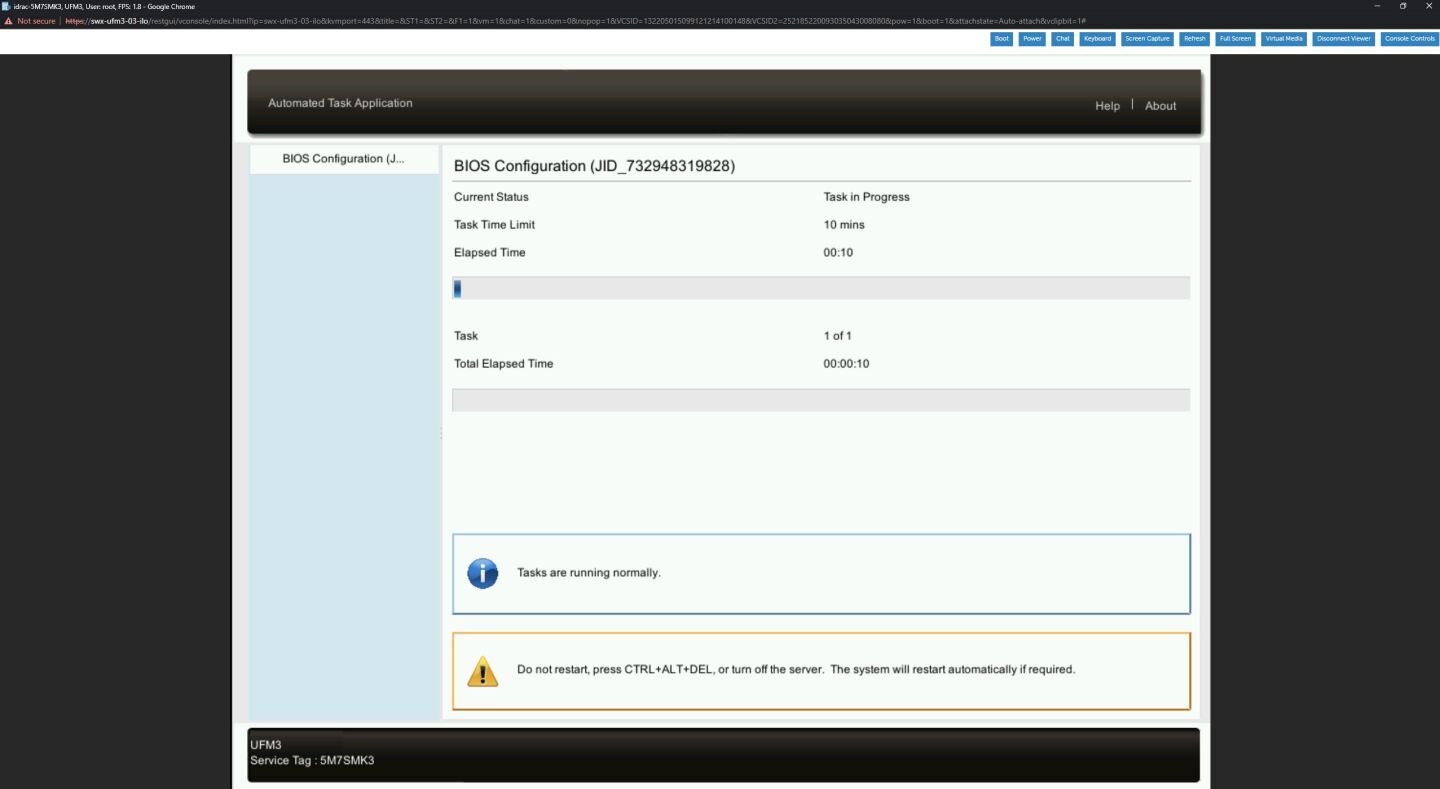The height and width of the screenshot is (789, 1440).
Task: Click the yellow warning triangle icon
Action: pos(483,671)
